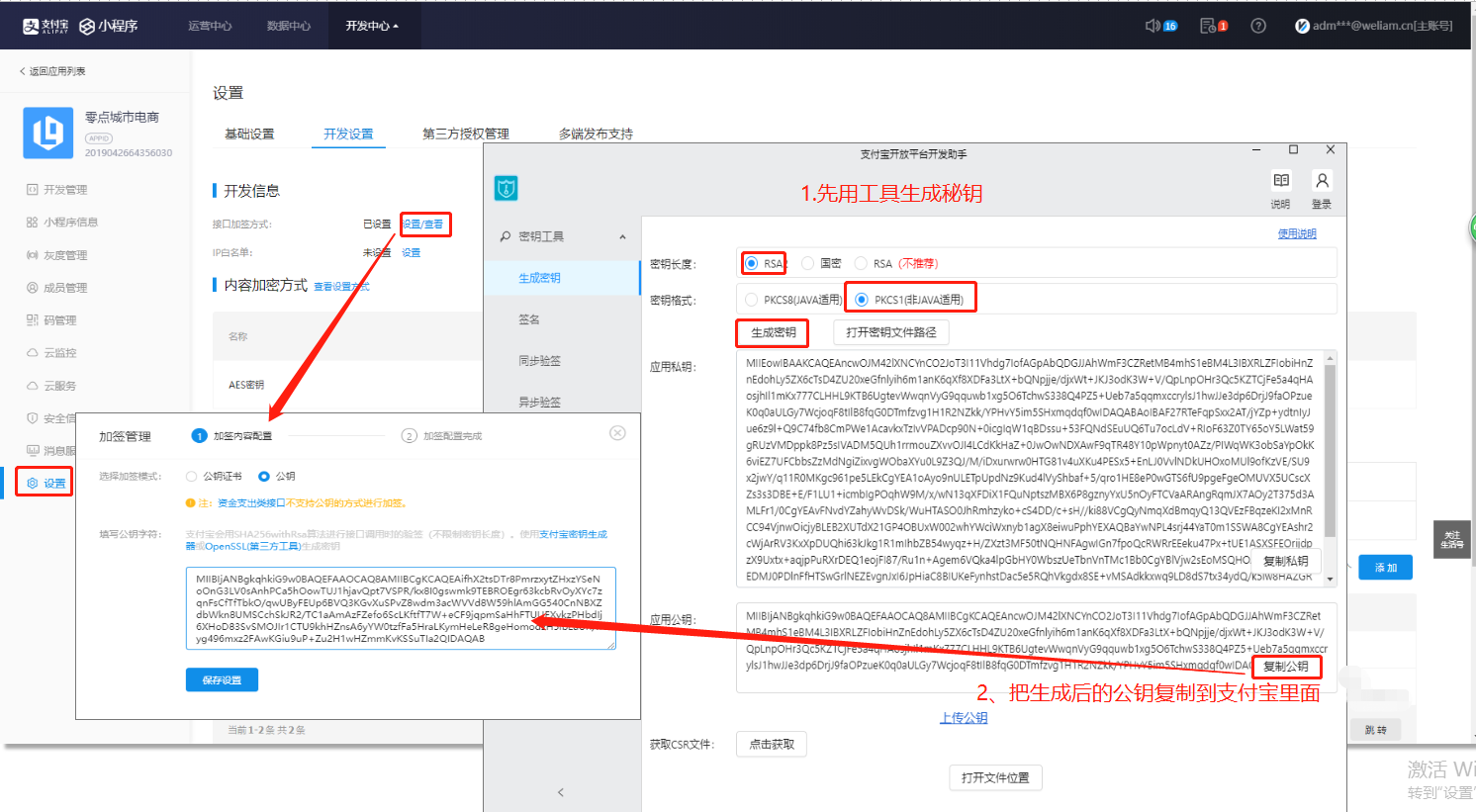Open 数据中心 in top navigation
Screen dimensions: 1476x812
coord(289,26)
